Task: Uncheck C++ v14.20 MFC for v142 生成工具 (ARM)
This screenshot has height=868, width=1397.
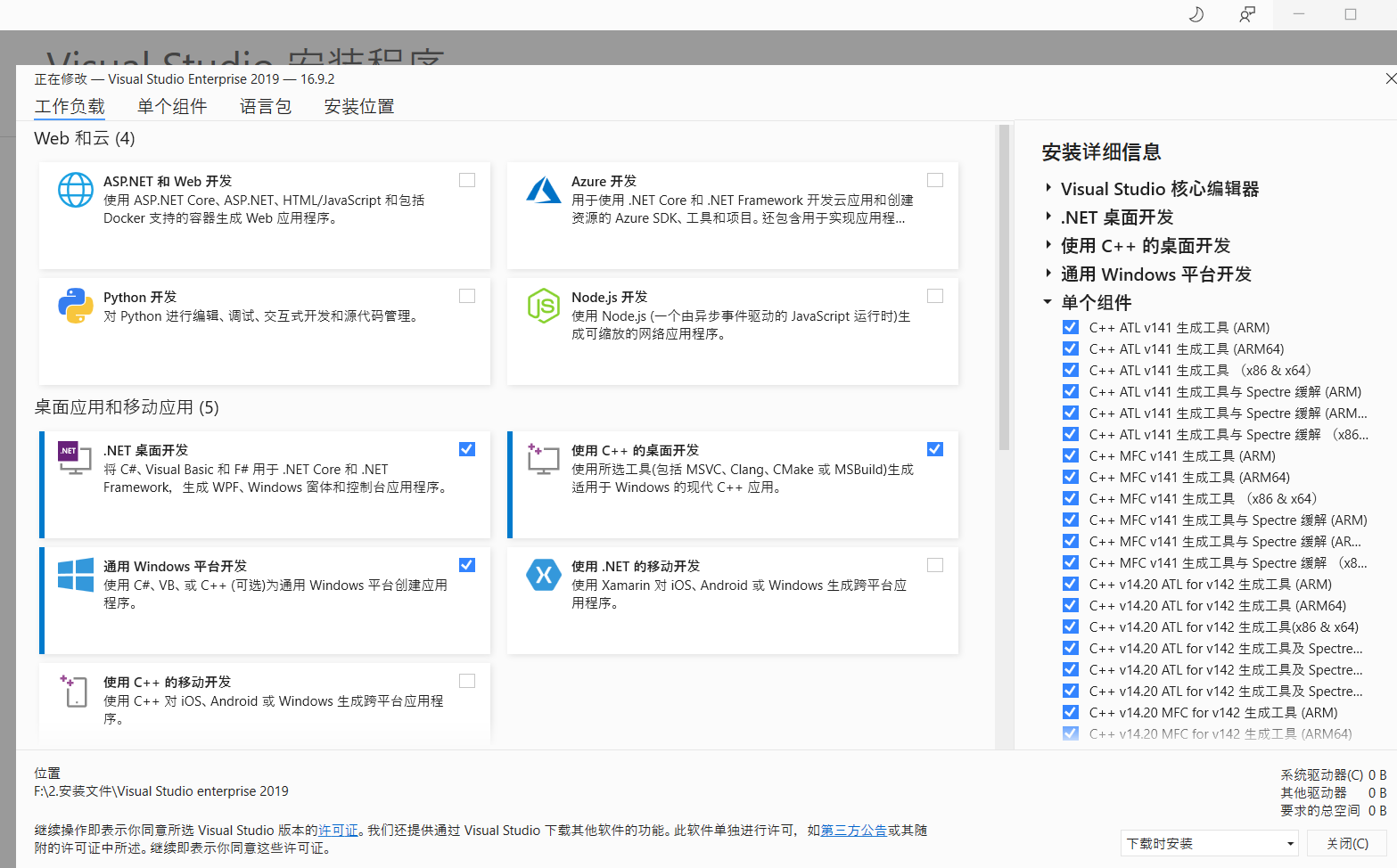Action: (1071, 712)
